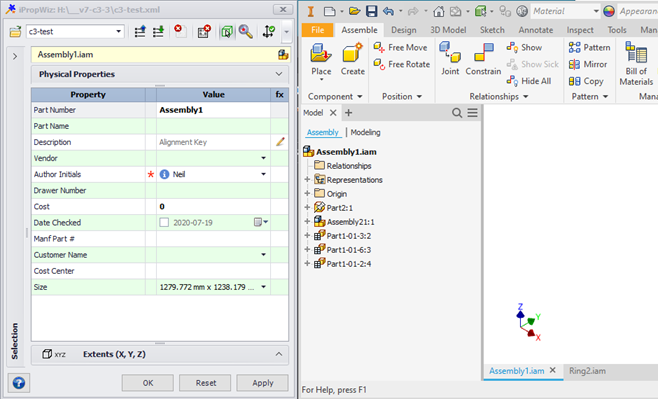Open iPropWiz help question mark icon

point(18,383)
